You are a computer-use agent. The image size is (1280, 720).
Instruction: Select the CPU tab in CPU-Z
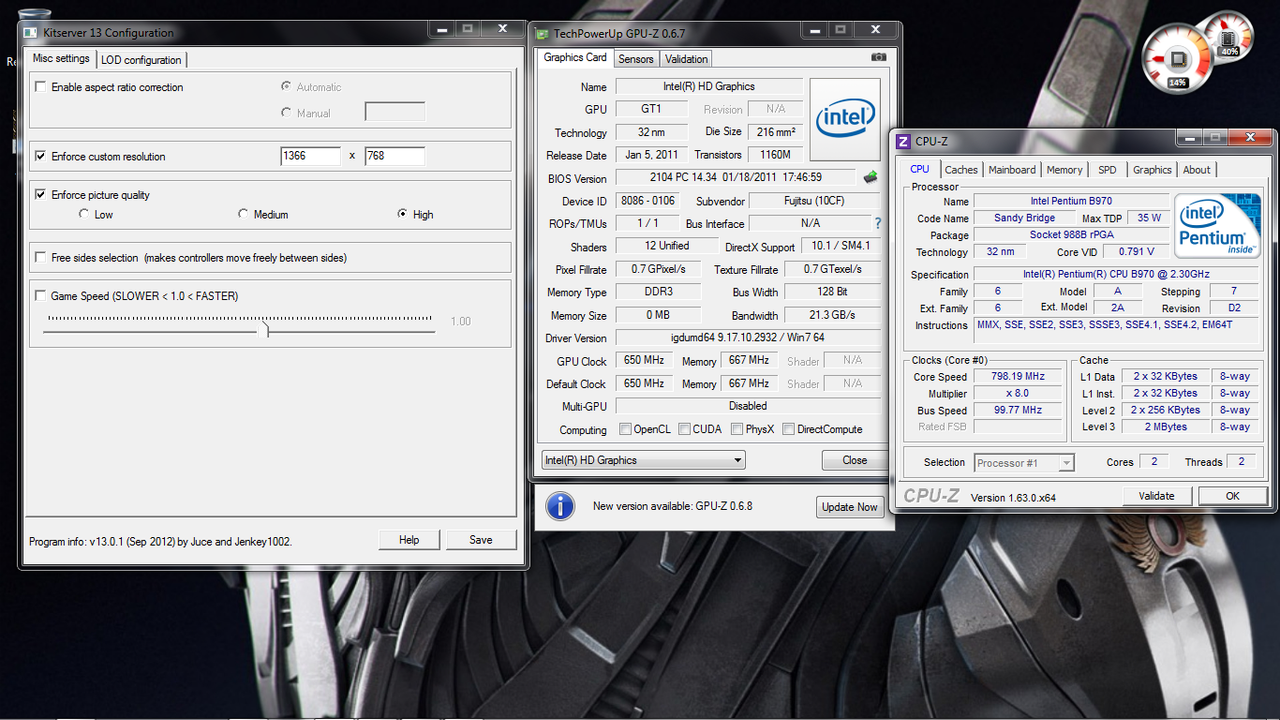(920, 169)
